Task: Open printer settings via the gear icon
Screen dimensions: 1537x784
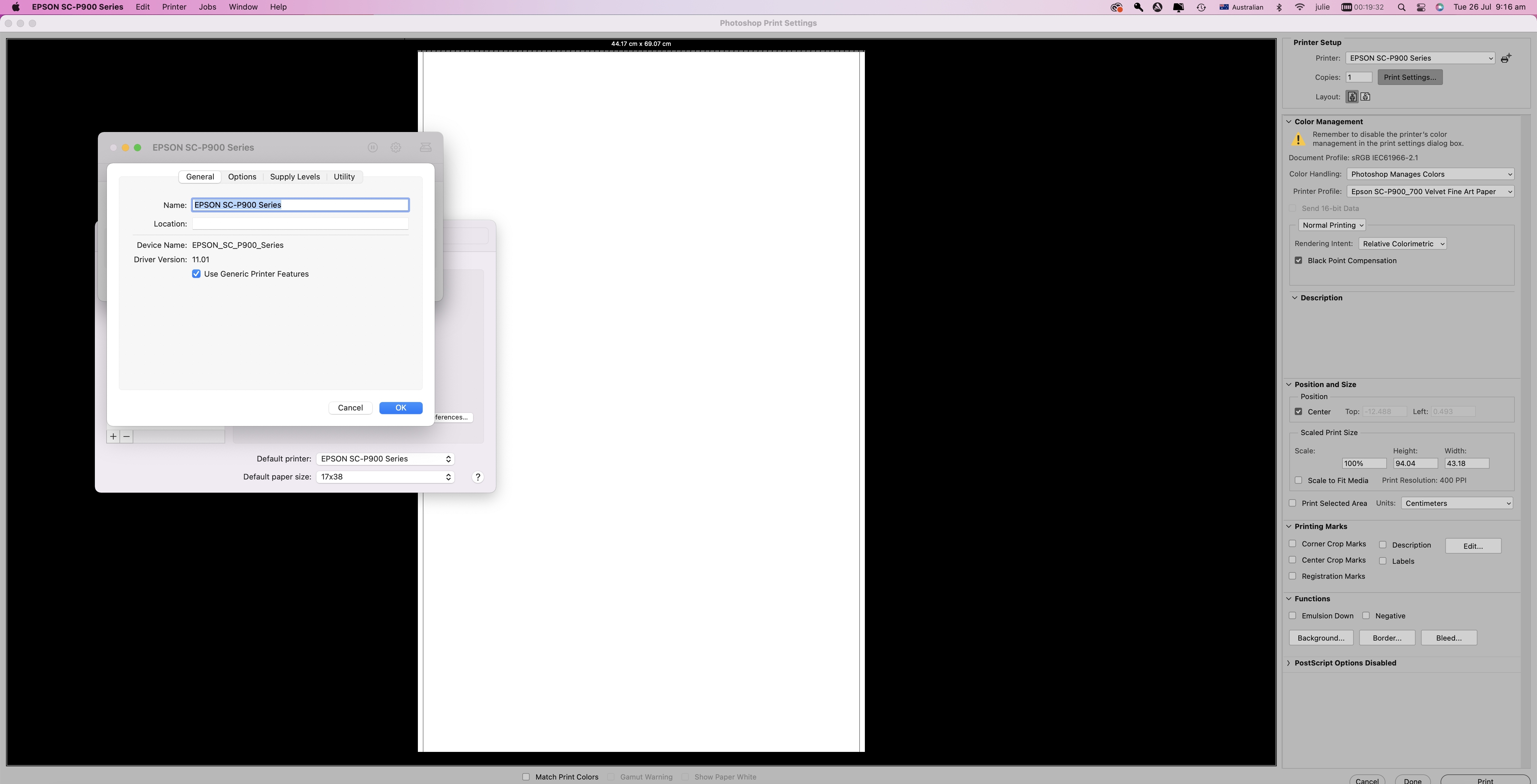Action: pyautogui.click(x=396, y=147)
